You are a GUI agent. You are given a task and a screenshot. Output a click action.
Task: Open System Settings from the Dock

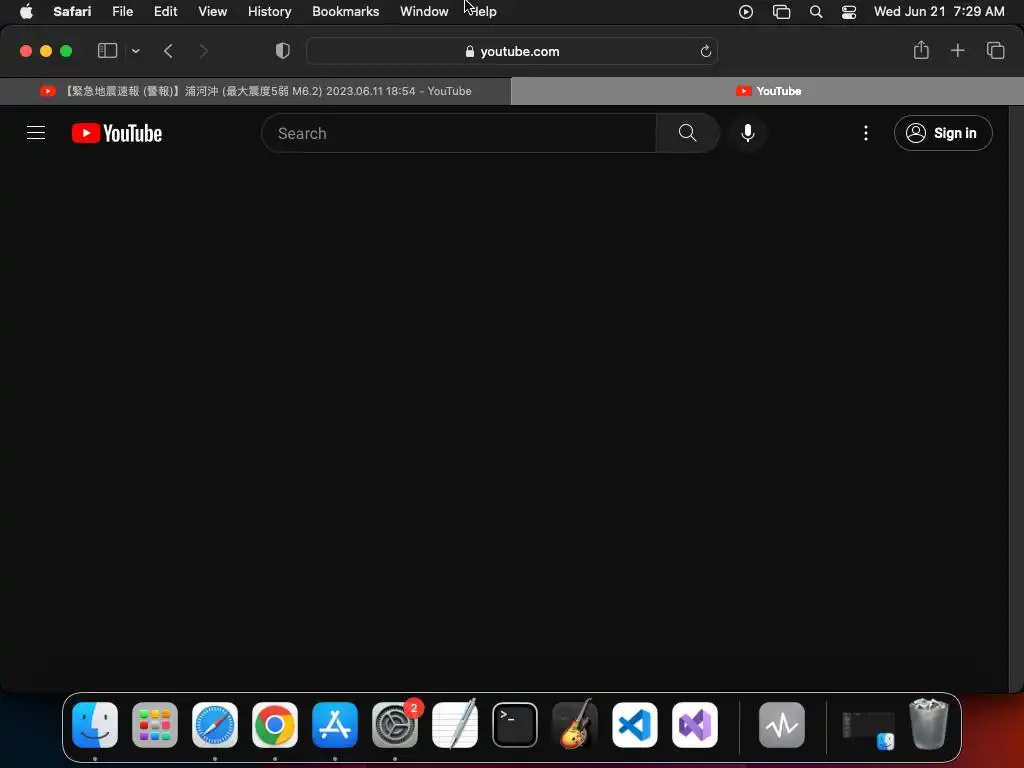pos(395,725)
